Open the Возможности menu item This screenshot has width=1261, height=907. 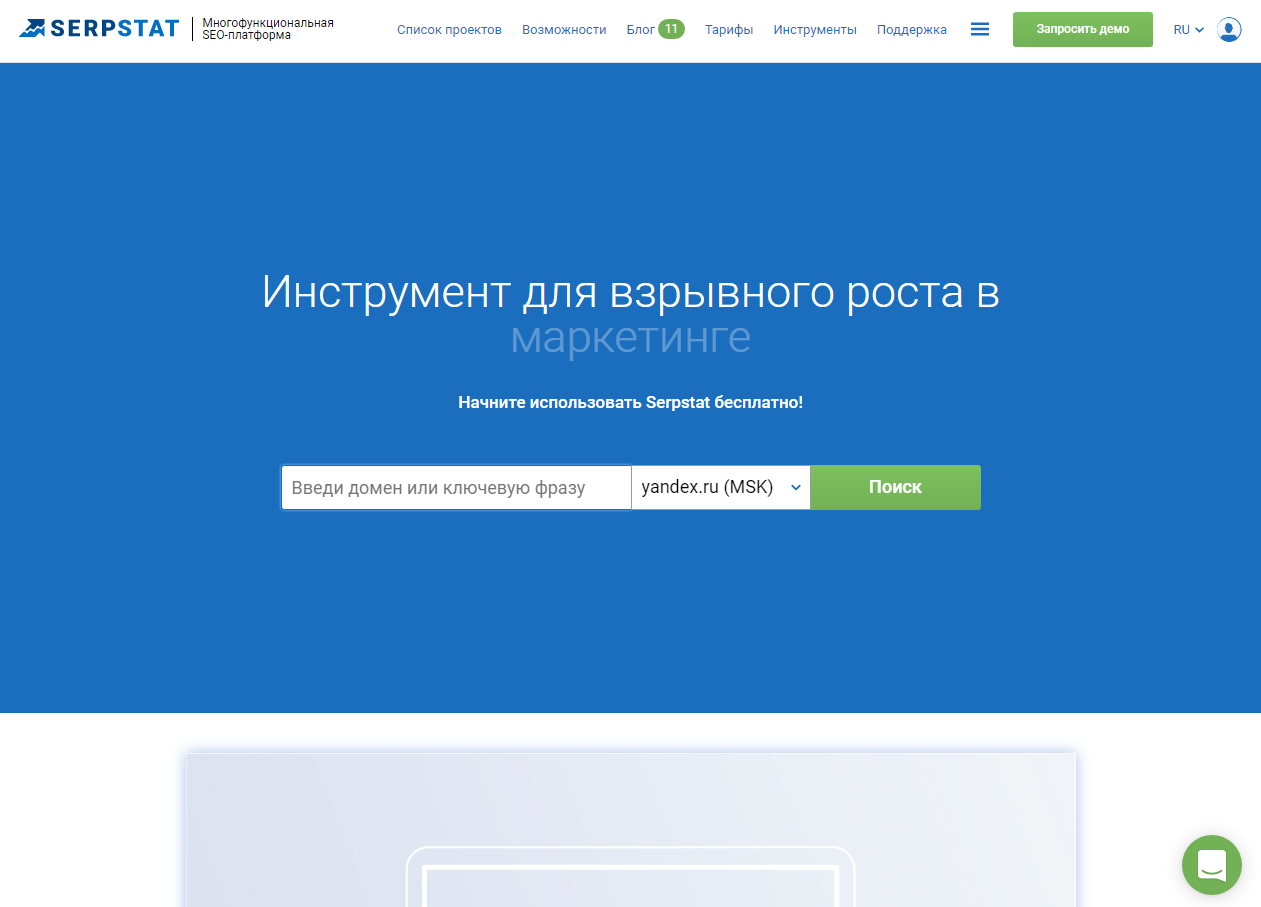pos(564,30)
